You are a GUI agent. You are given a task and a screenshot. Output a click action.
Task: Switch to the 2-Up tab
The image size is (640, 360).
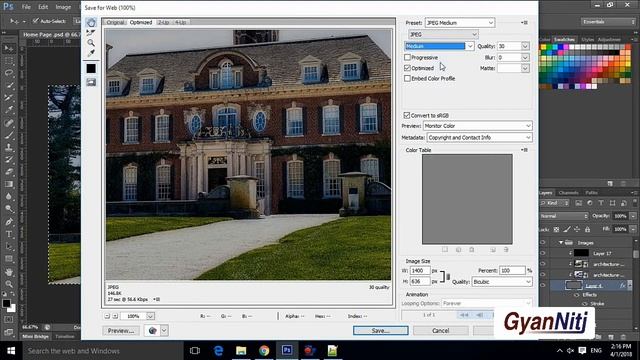pyautogui.click(x=163, y=22)
